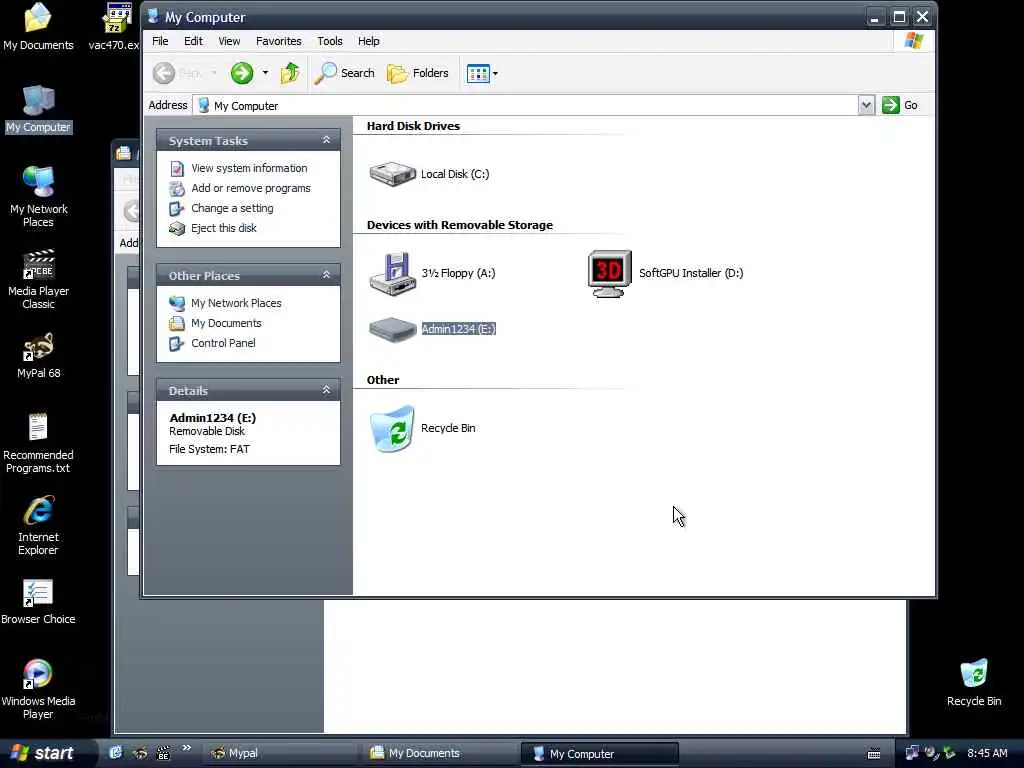Screen dimensions: 1024x768
Task: Click the My Computer title bar icon
Action: pyautogui.click(x=153, y=16)
